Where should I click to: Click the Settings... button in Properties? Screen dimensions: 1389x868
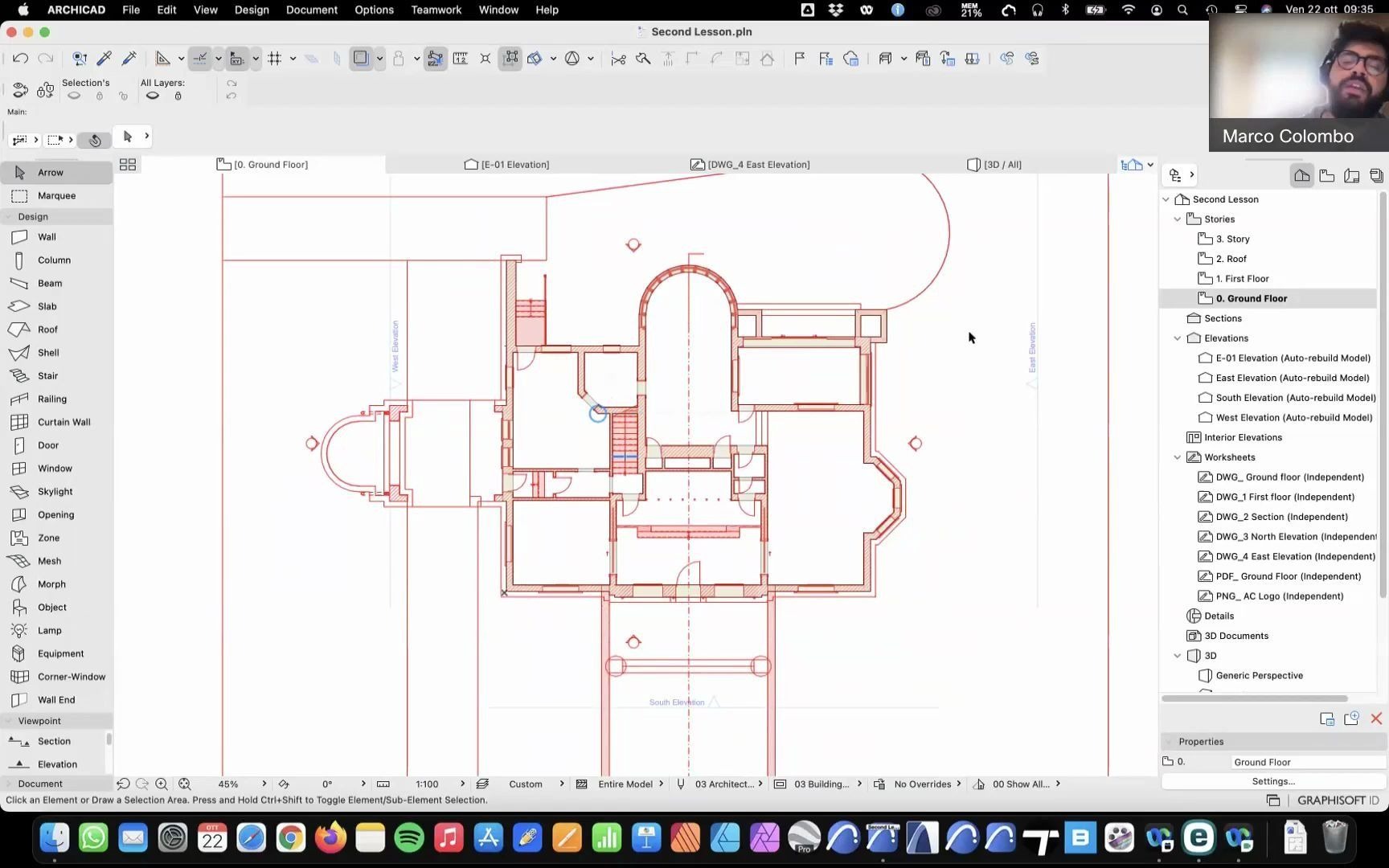1273,781
